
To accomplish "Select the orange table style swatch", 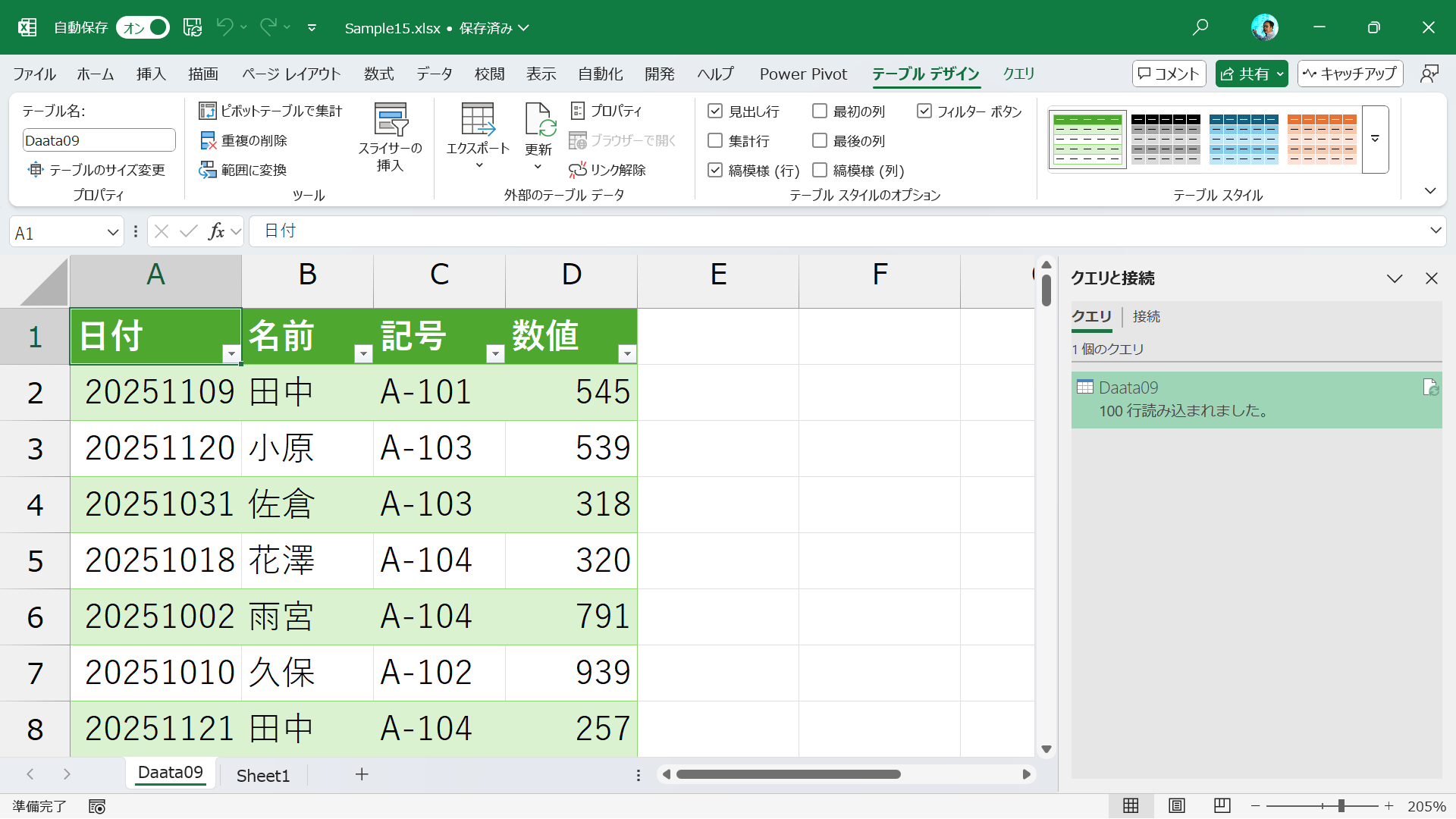I will tap(1321, 139).
